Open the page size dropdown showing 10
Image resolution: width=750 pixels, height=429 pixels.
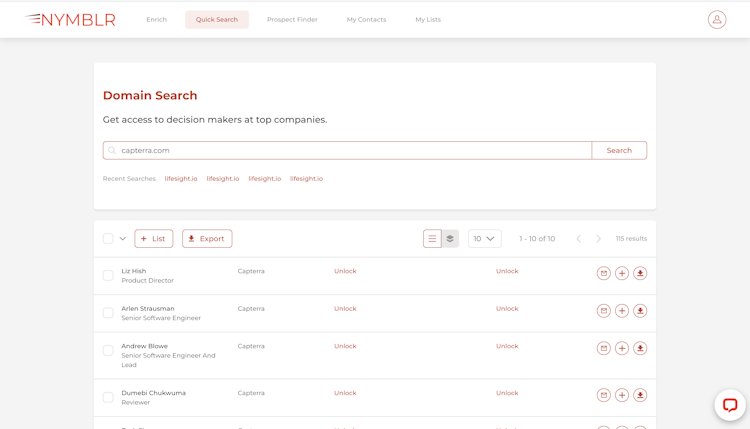pos(485,239)
